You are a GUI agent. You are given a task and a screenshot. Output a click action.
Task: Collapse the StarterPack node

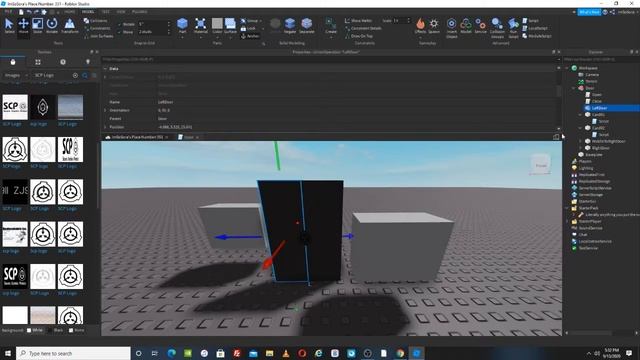567,208
